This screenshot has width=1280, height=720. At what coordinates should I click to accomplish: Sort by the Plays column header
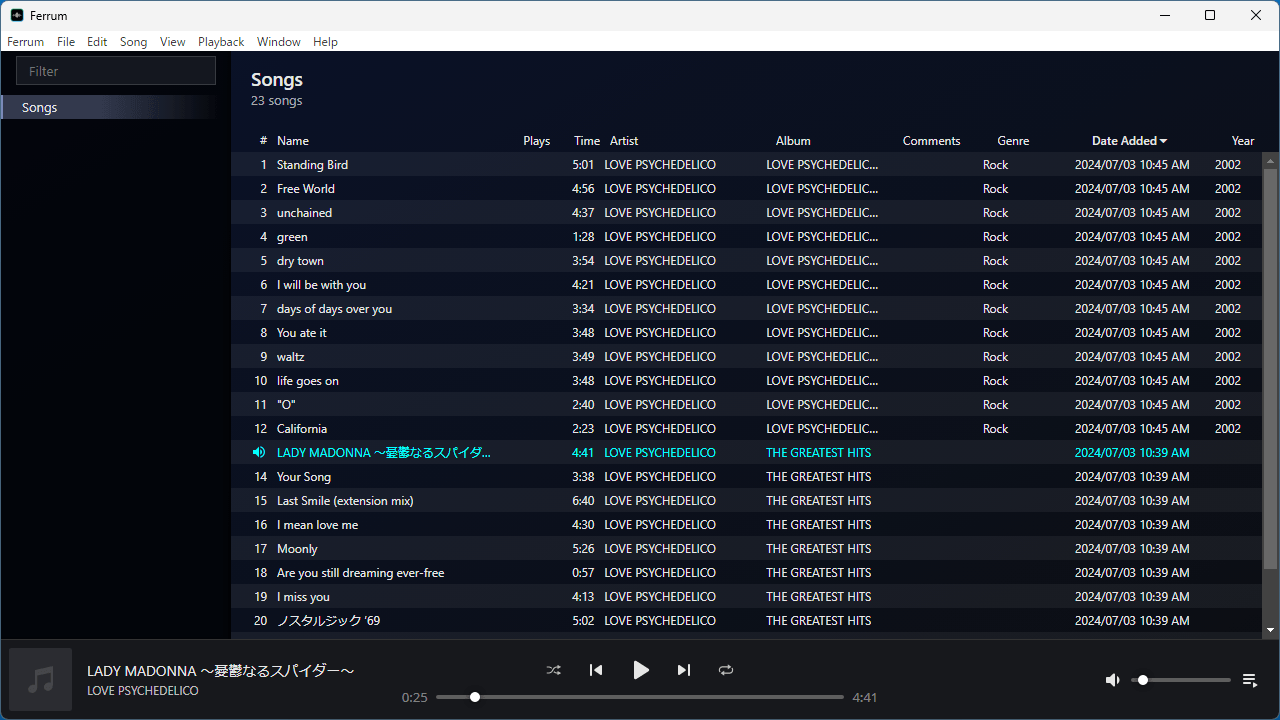(x=537, y=141)
